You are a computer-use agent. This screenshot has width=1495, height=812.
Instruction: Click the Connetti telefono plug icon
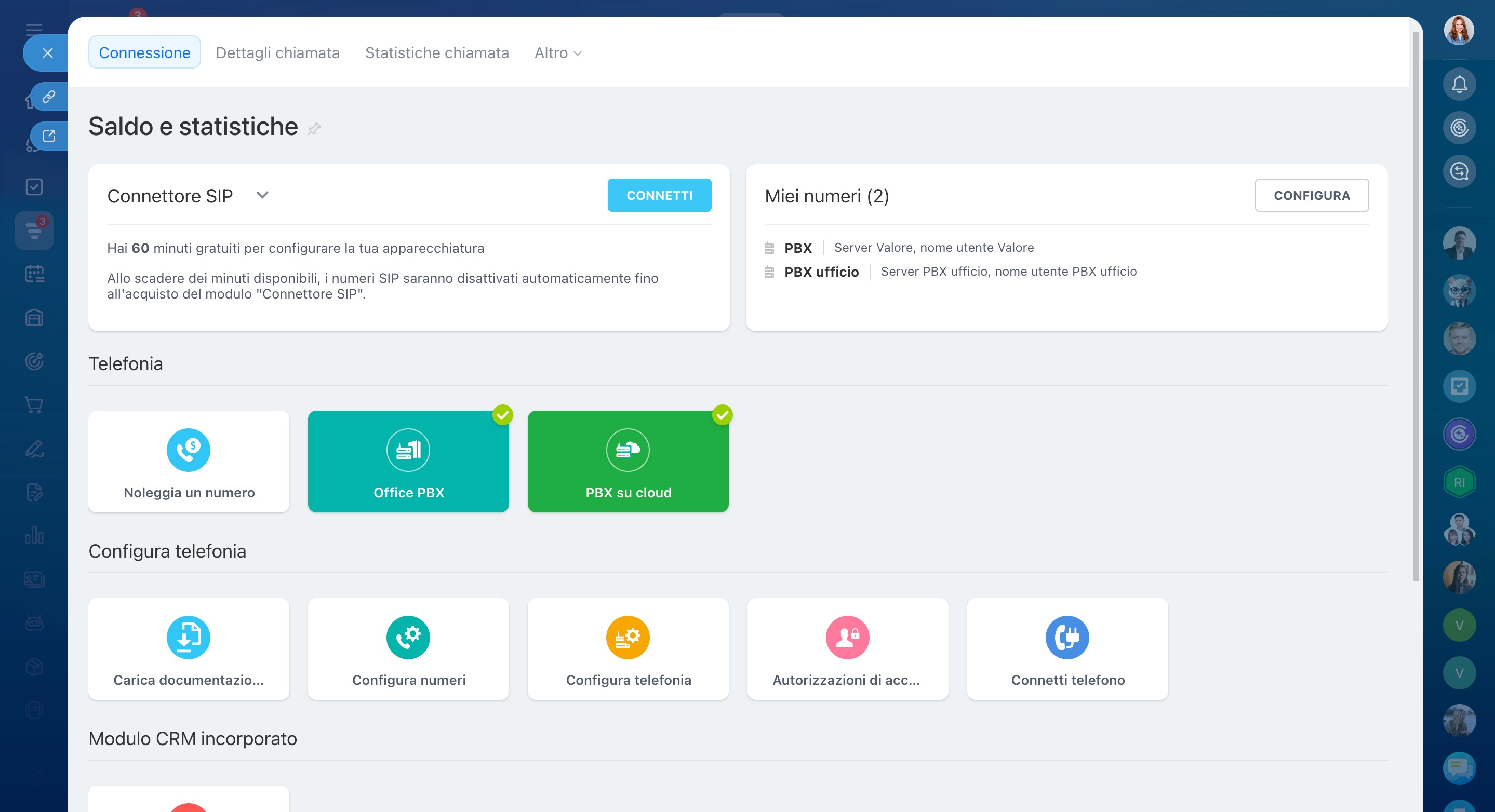(x=1066, y=637)
